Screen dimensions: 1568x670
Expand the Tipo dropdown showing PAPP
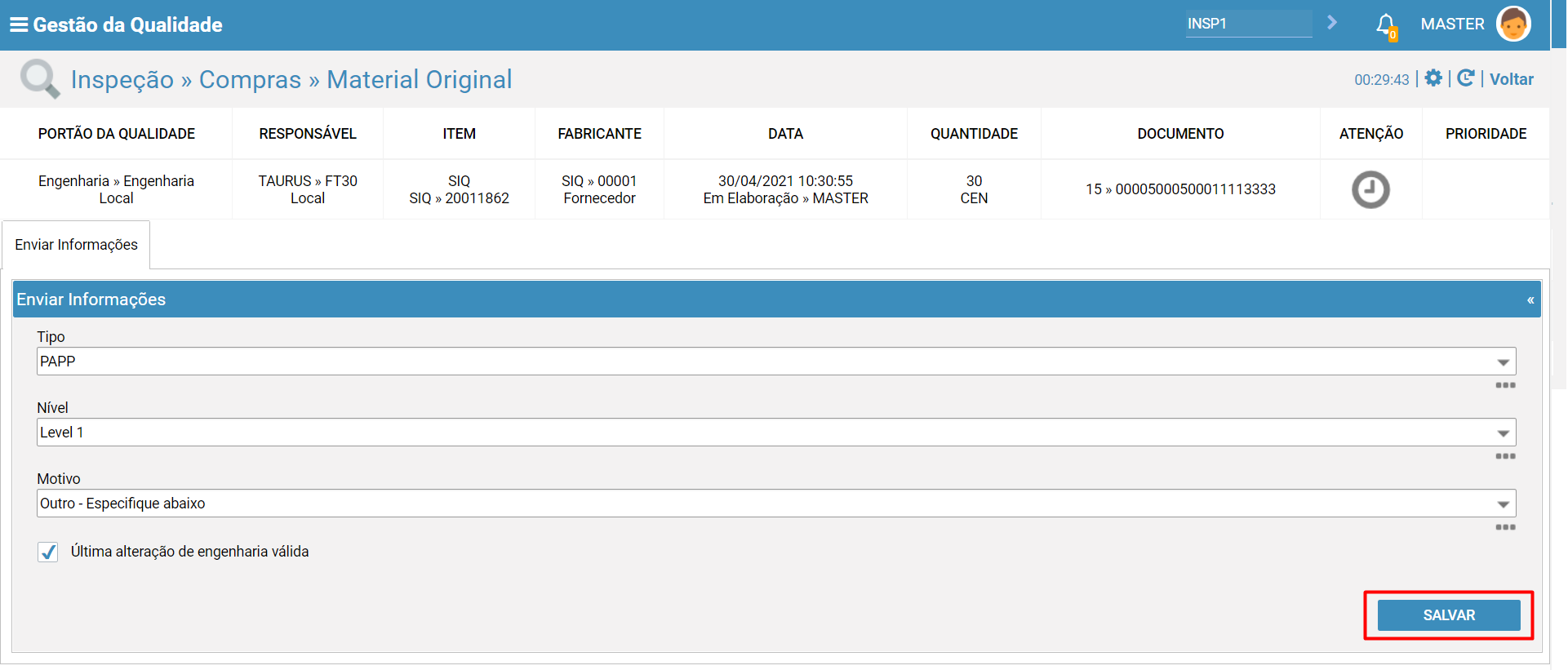point(1503,362)
